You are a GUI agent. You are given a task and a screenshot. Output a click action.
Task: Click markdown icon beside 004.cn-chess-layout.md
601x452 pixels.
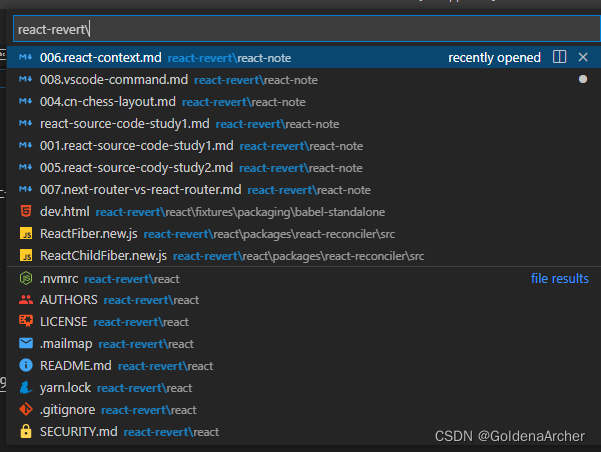pos(26,102)
